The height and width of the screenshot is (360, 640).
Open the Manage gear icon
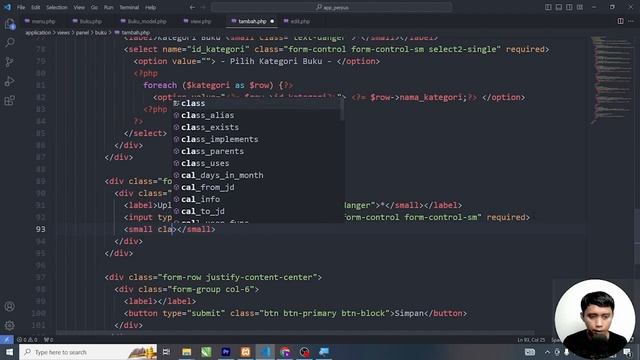(10, 325)
